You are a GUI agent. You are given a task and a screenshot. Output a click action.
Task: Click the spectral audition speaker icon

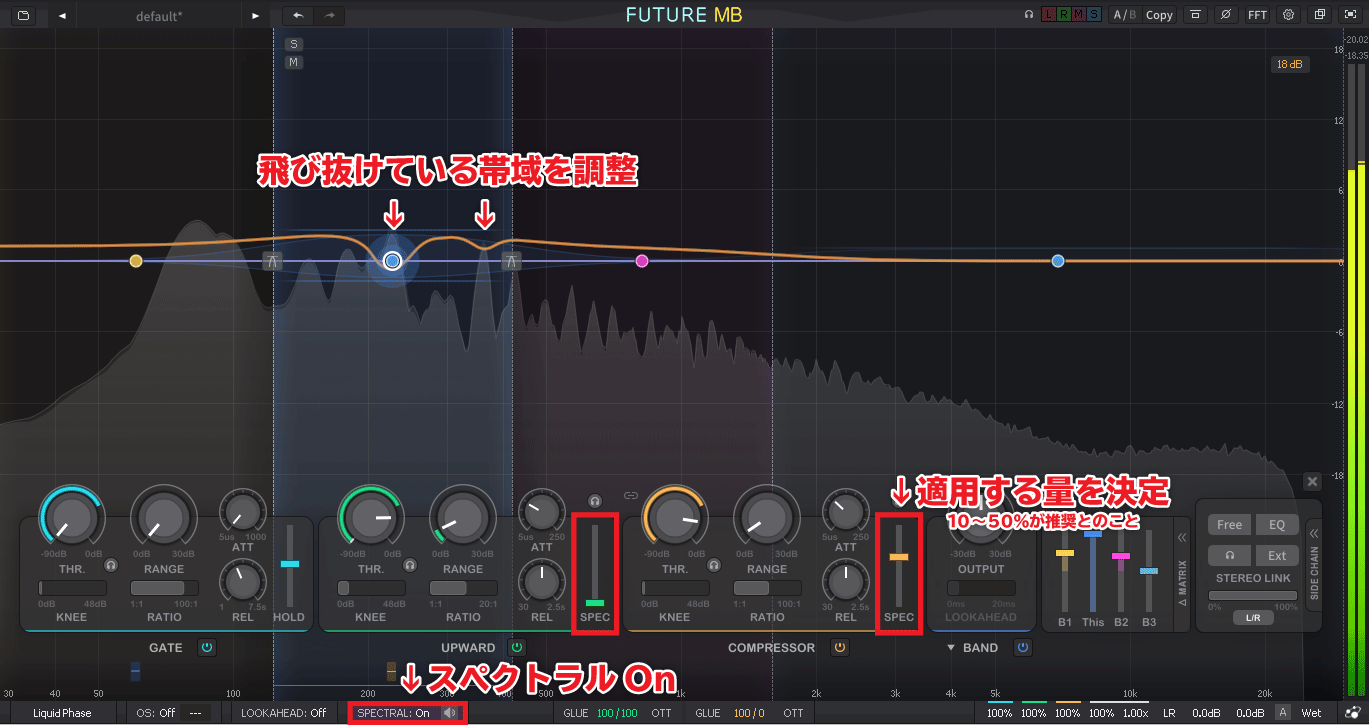click(x=451, y=713)
